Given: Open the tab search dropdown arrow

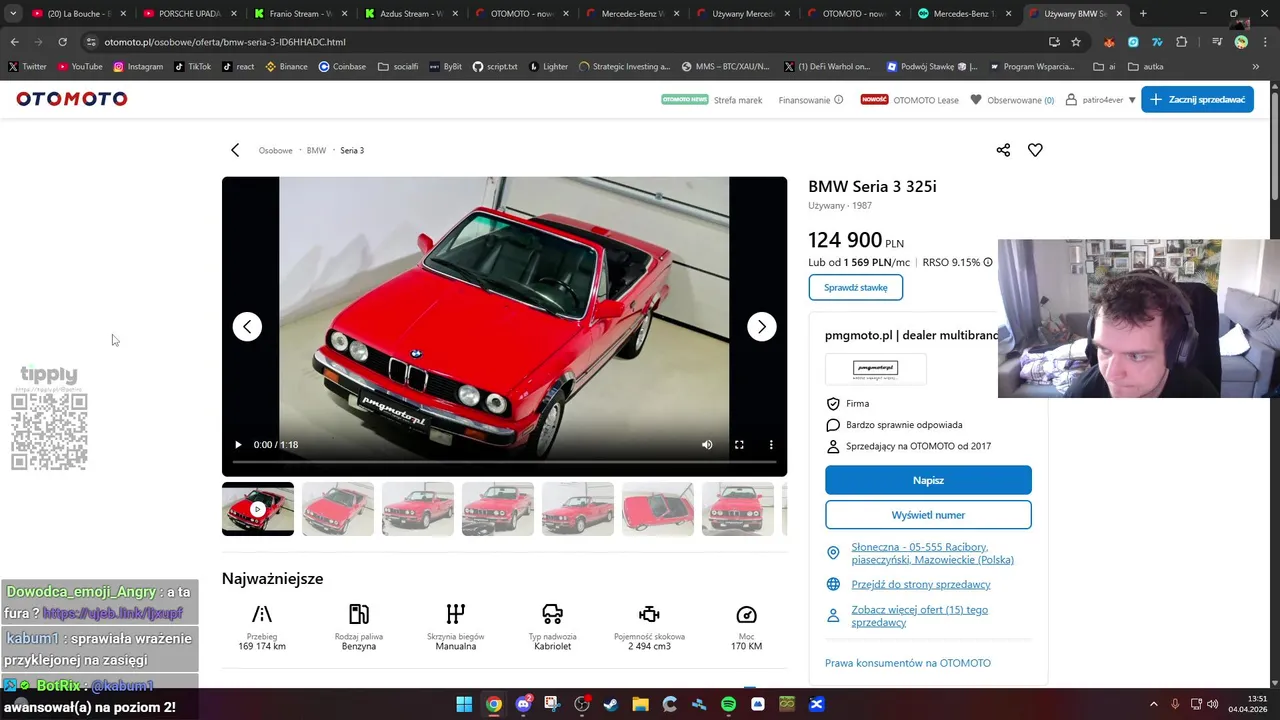Looking at the screenshot, I should pyautogui.click(x=13, y=14).
